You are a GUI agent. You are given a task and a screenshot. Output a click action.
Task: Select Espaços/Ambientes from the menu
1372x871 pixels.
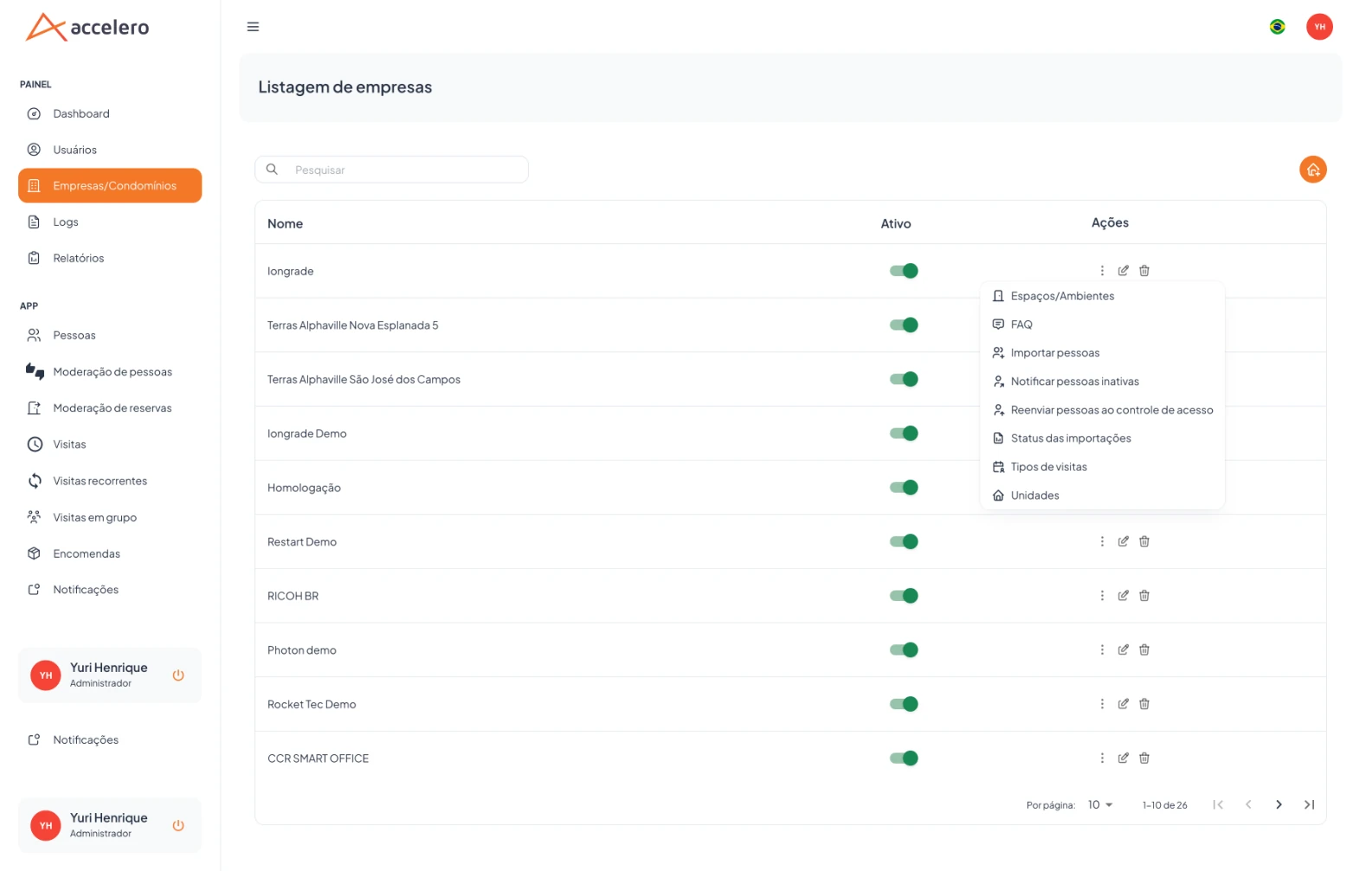click(x=1102, y=296)
